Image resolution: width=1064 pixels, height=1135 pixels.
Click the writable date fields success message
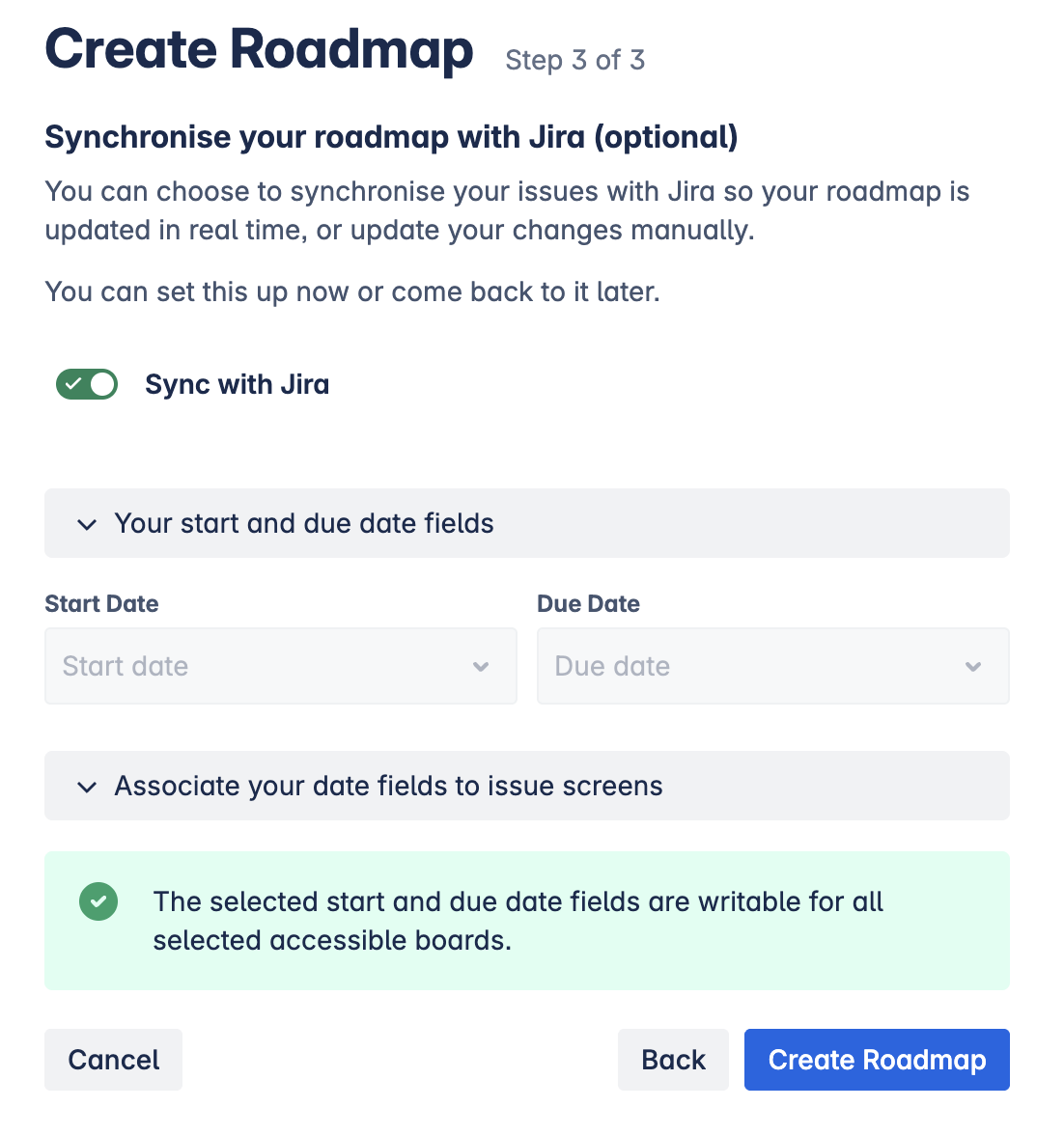pyautogui.click(x=518, y=921)
